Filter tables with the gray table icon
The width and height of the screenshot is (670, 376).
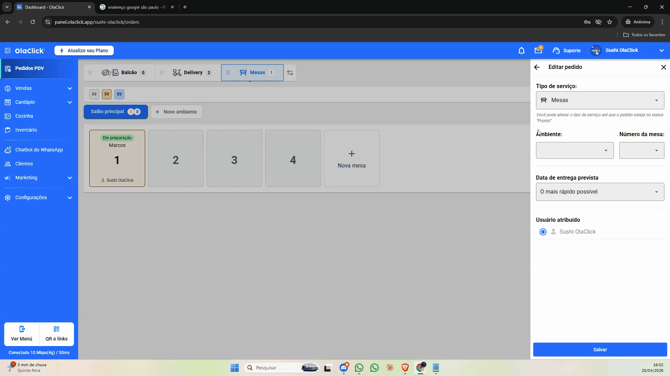(x=94, y=94)
